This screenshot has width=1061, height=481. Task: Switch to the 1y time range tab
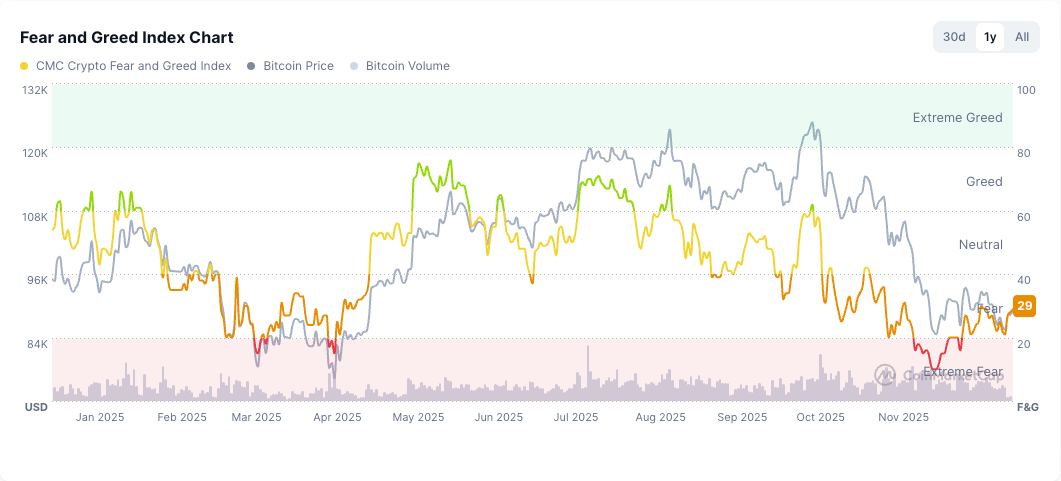pyautogui.click(x=990, y=37)
